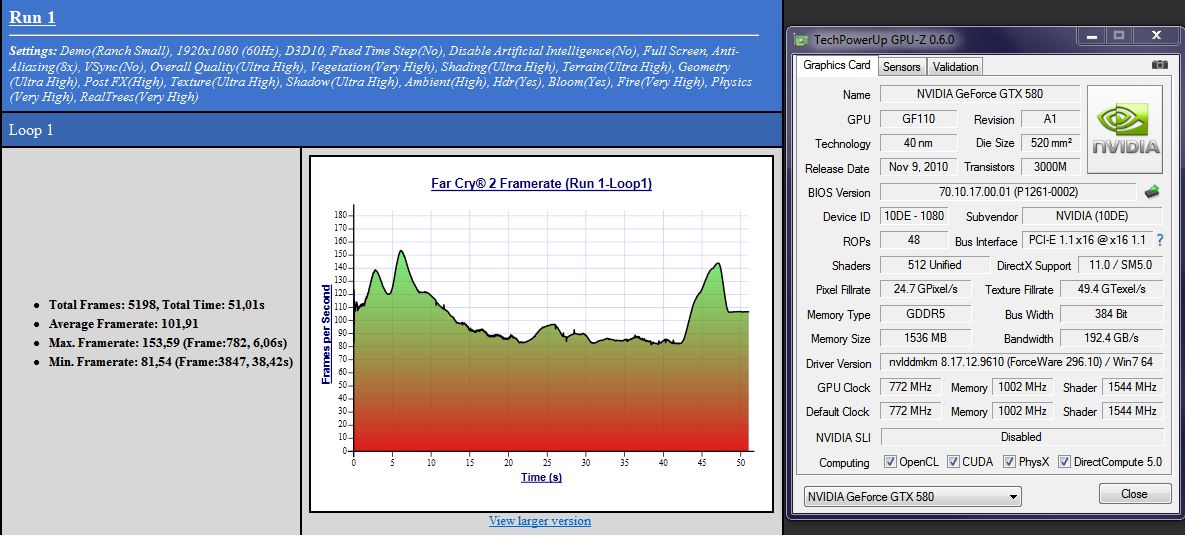
Task: Click the Transistors field showing 3000M
Action: pyautogui.click(x=1051, y=167)
